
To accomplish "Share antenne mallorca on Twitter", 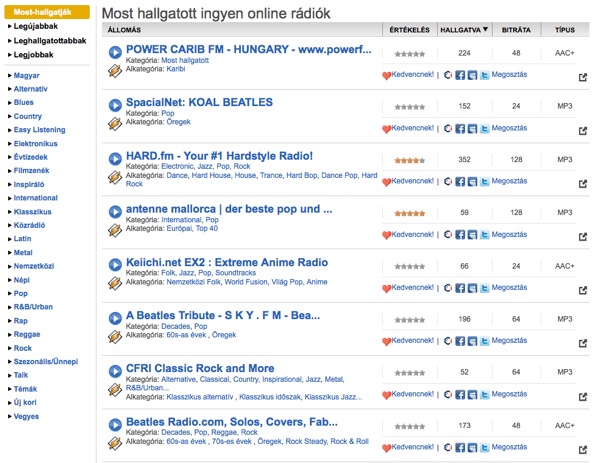I will pyautogui.click(x=484, y=235).
